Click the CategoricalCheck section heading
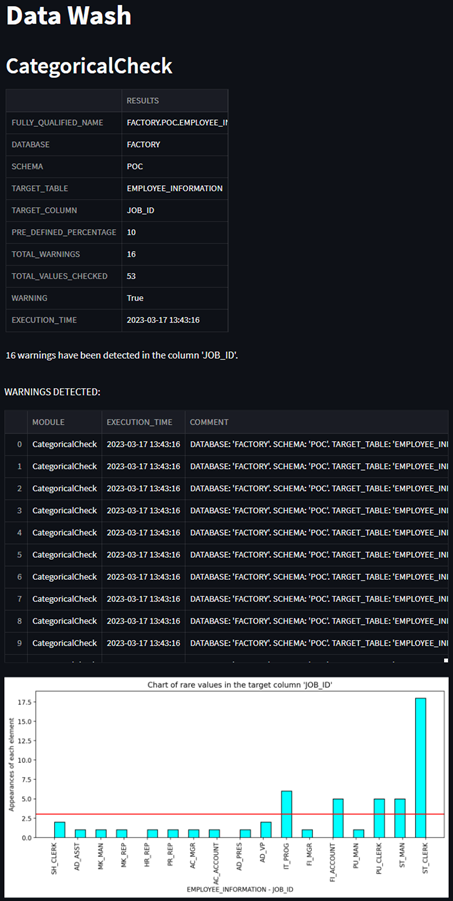The height and width of the screenshot is (901, 453). 89,66
